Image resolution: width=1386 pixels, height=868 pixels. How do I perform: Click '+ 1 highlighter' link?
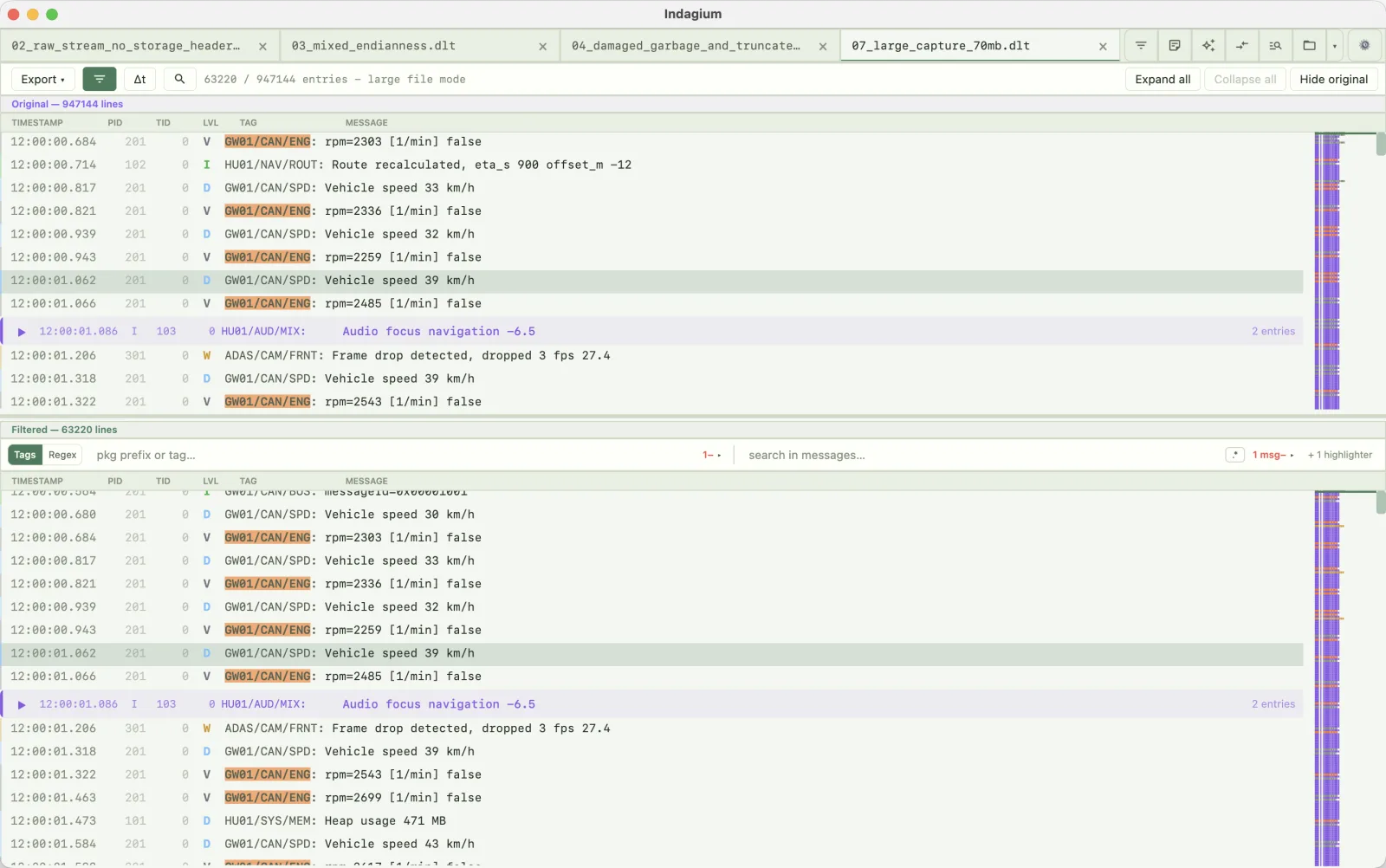click(1339, 455)
